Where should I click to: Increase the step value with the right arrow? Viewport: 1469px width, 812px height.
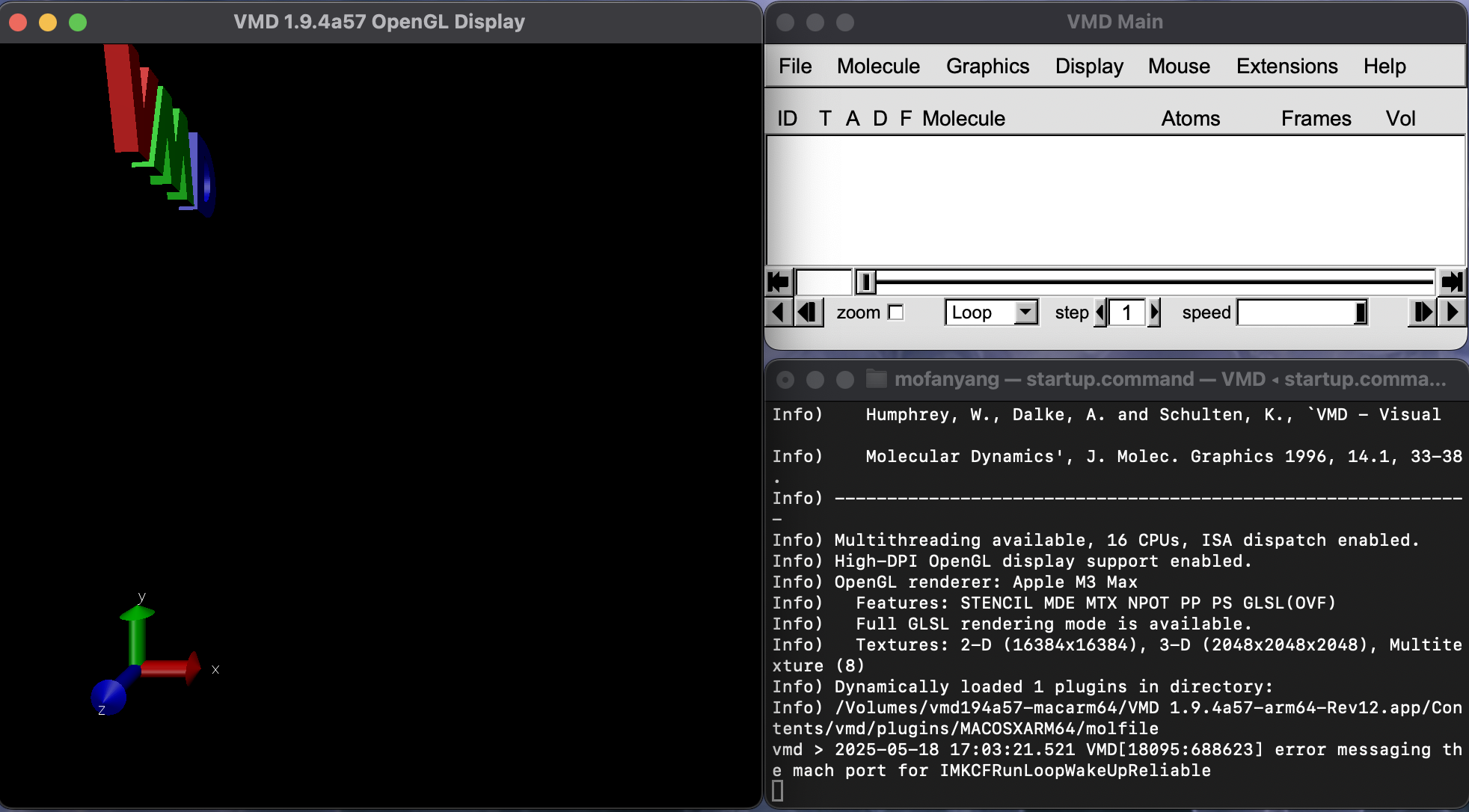point(1154,313)
